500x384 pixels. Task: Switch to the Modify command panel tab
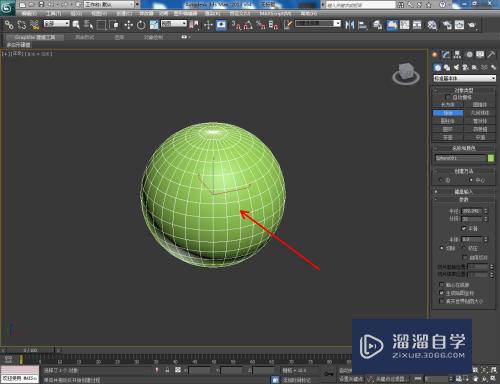pyautogui.click(x=446, y=55)
